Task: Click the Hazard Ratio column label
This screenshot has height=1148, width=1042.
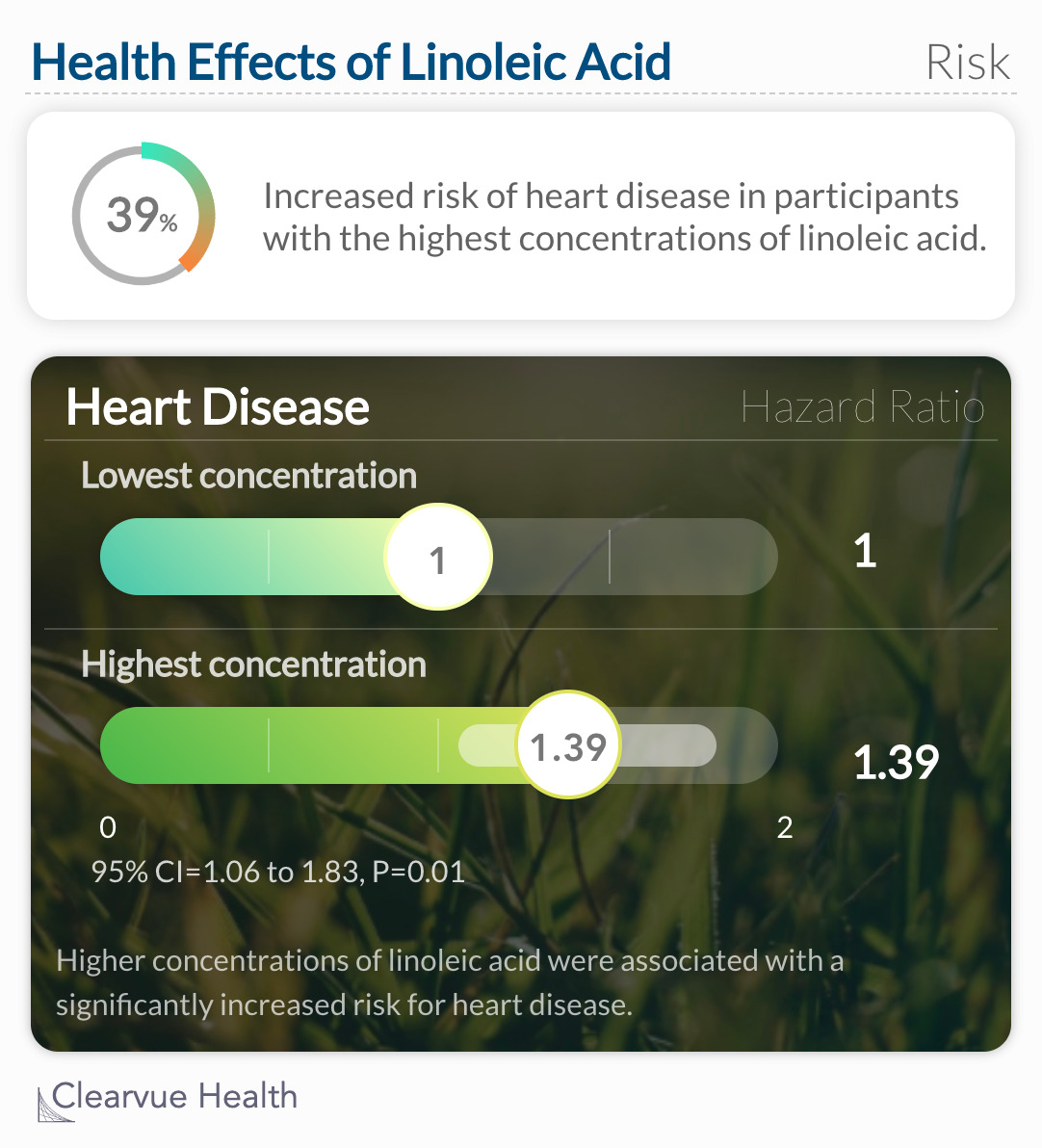Action: (x=862, y=406)
